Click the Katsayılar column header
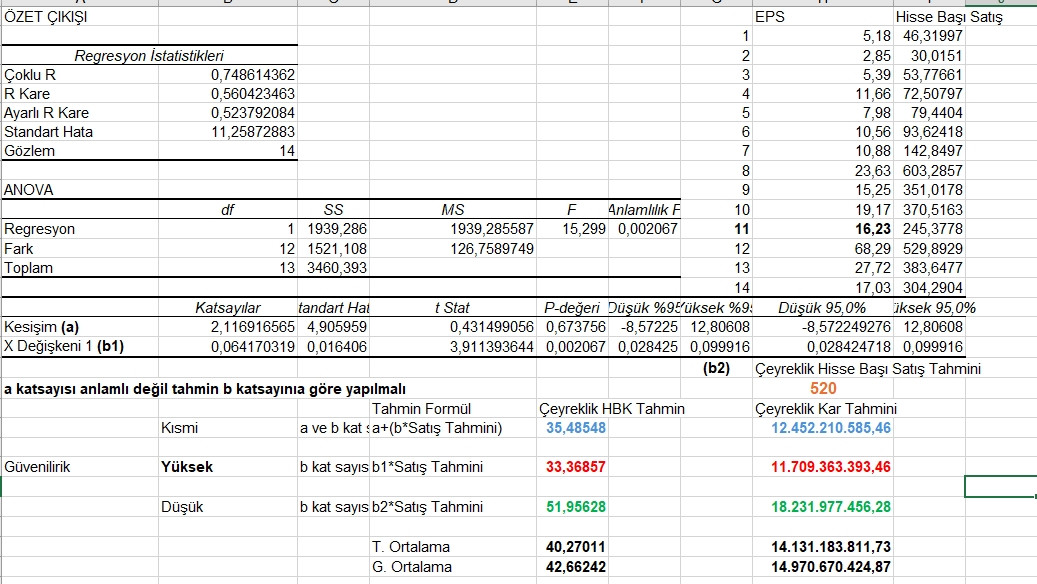The image size is (1037, 584). pyautogui.click(x=228, y=308)
